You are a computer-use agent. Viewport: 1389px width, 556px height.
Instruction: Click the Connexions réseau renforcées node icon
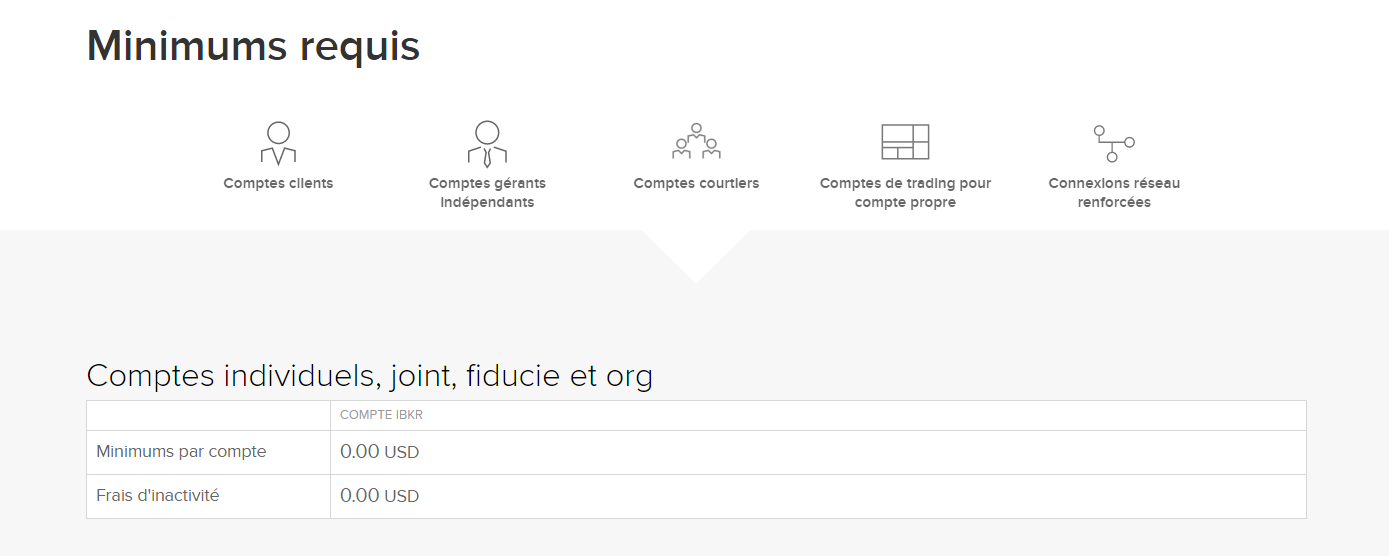click(1114, 143)
